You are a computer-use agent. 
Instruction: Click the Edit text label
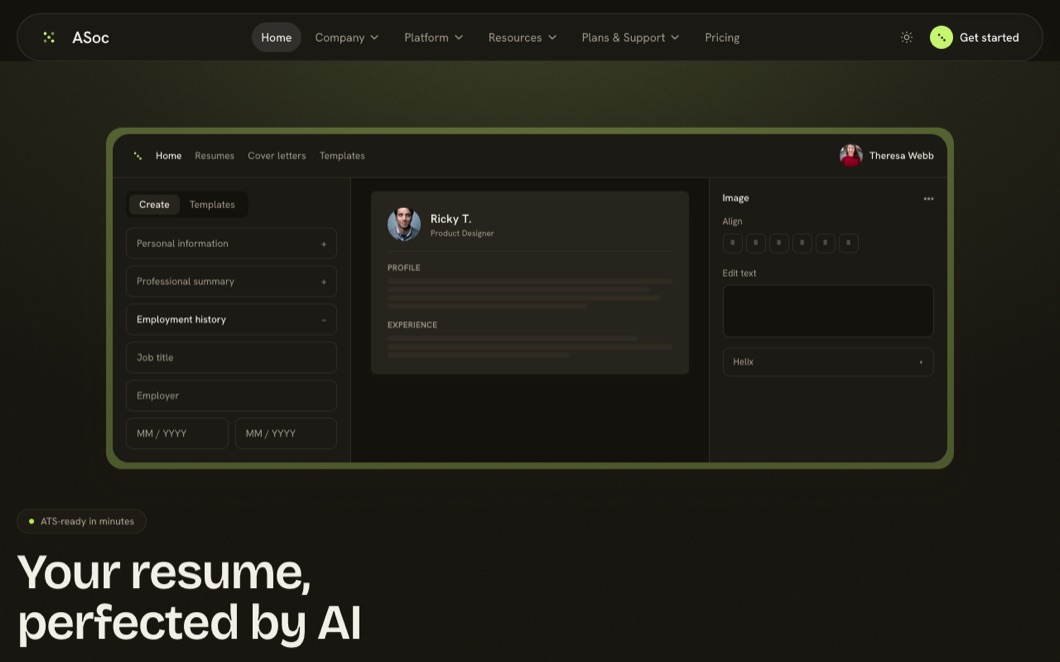739,273
